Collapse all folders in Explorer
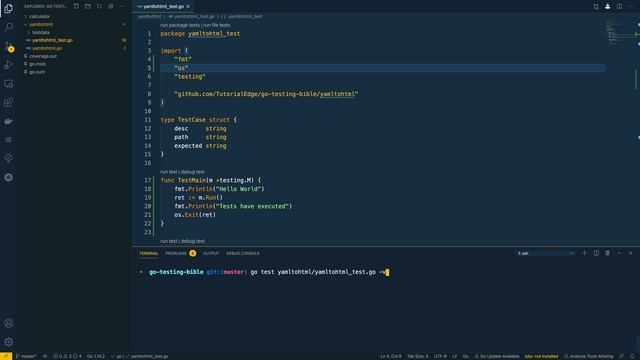Image resolution: width=640 pixels, height=360 pixels. click(111, 6)
